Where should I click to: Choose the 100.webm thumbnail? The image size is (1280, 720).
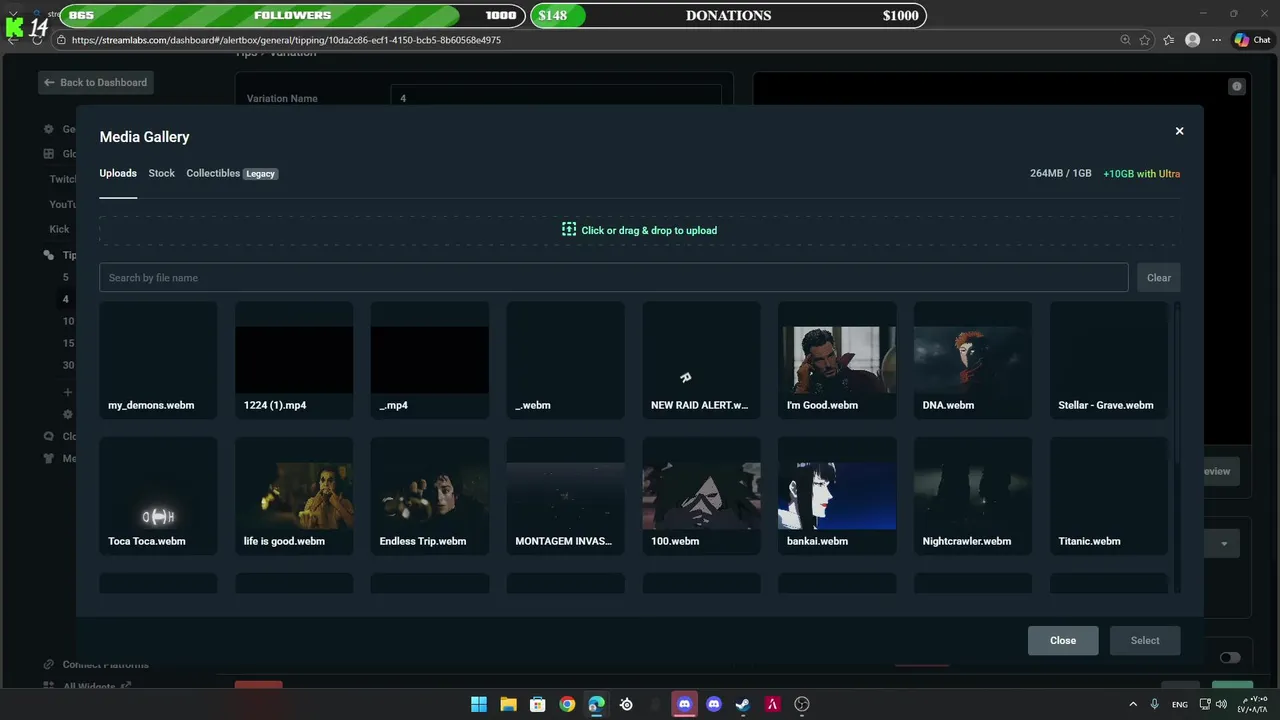701,496
